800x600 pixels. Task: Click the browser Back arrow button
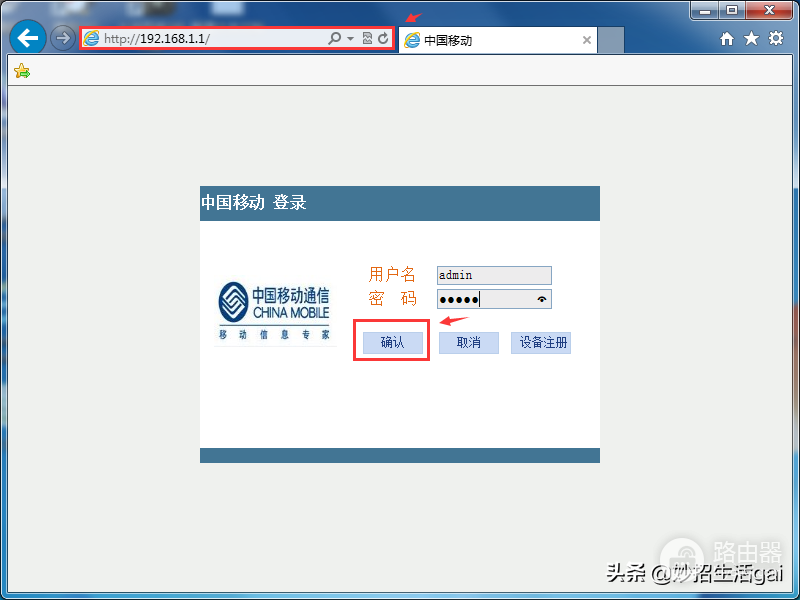point(28,37)
